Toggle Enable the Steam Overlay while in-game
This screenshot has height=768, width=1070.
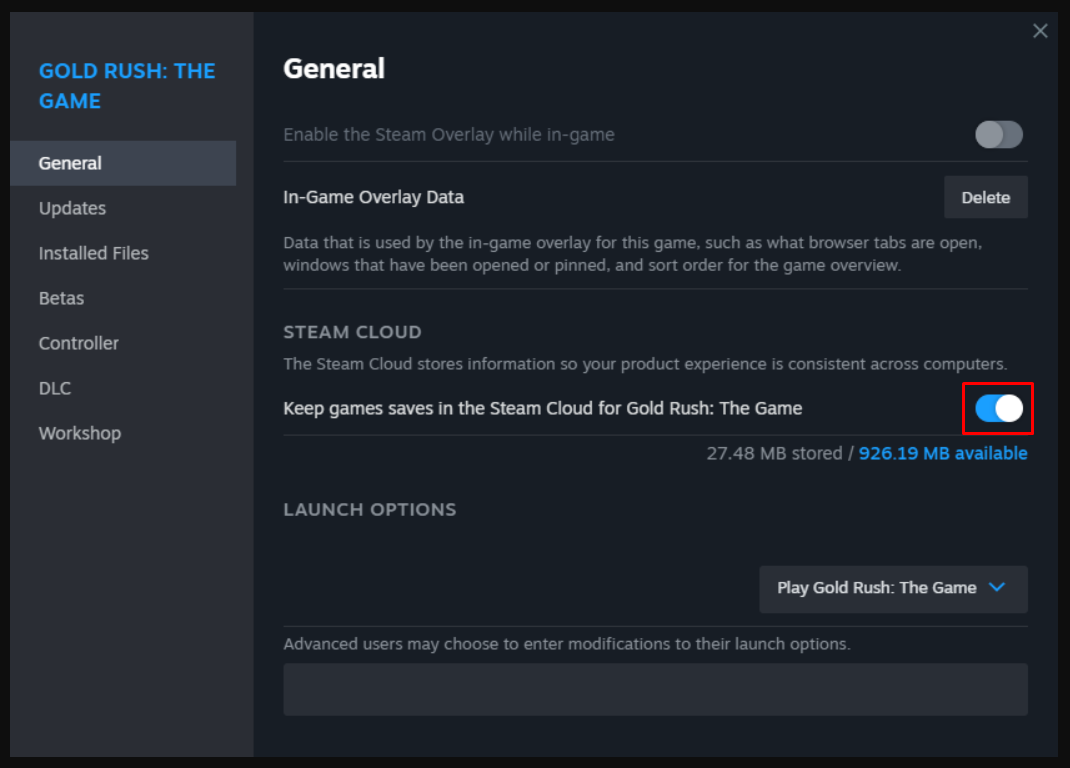click(x=998, y=134)
